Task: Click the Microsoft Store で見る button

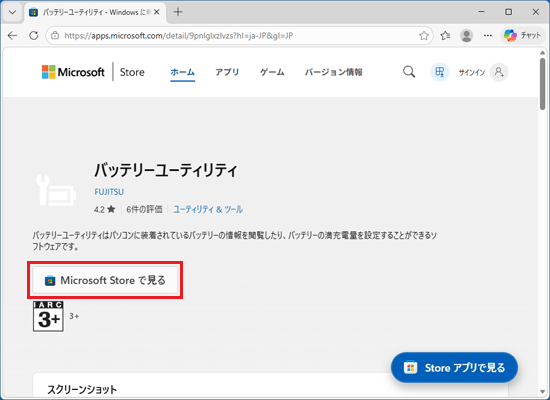Action: coord(105,280)
